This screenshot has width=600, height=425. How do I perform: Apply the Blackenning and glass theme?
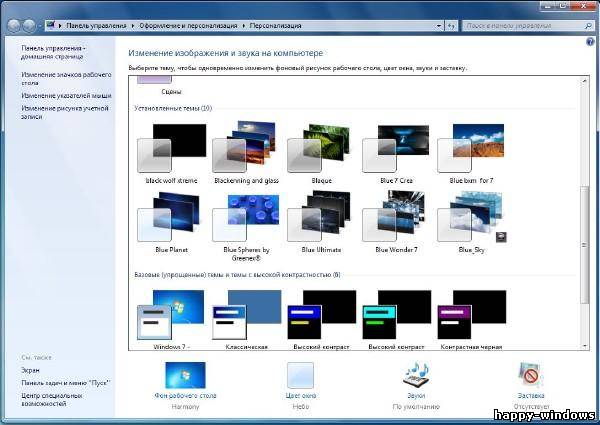pos(246,154)
